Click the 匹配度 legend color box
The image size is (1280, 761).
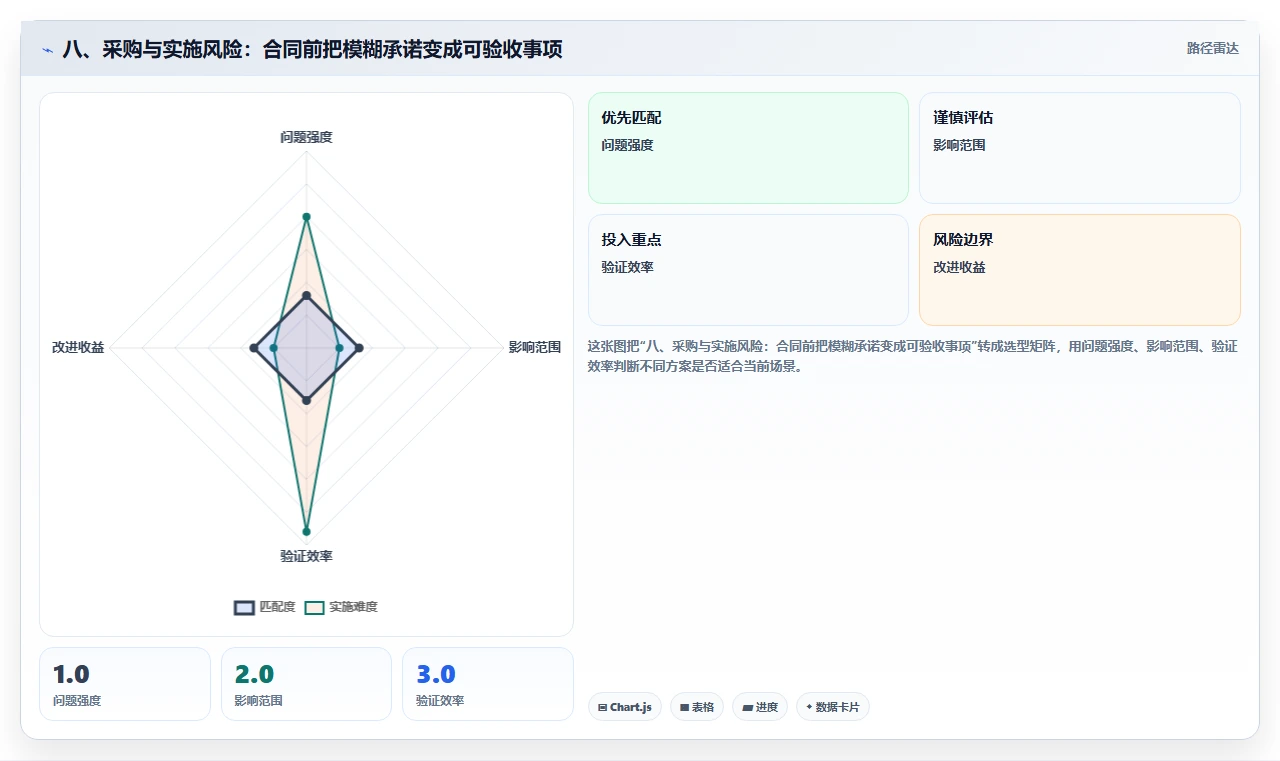click(x=245, y=607)
